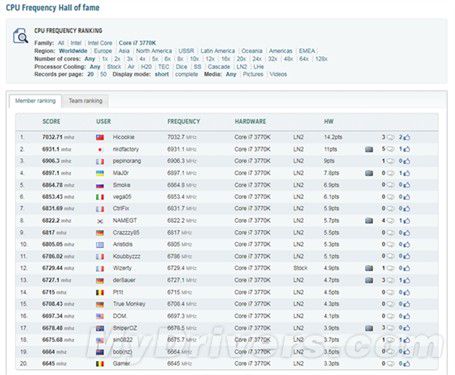Filter processor cooling by H2O

146,67
